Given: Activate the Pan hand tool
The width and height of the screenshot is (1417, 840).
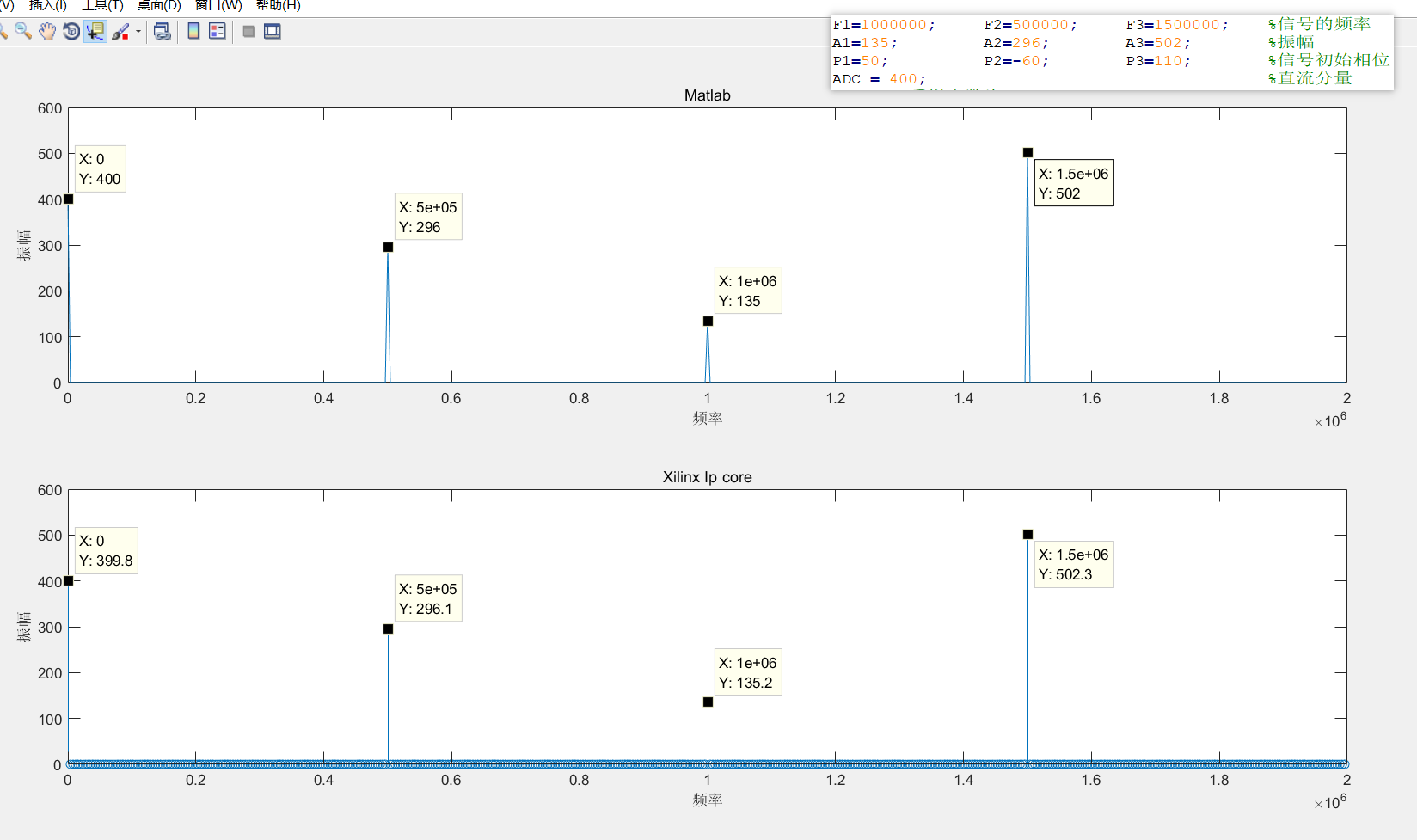Looking at the screenshot, I should (47, 31).
